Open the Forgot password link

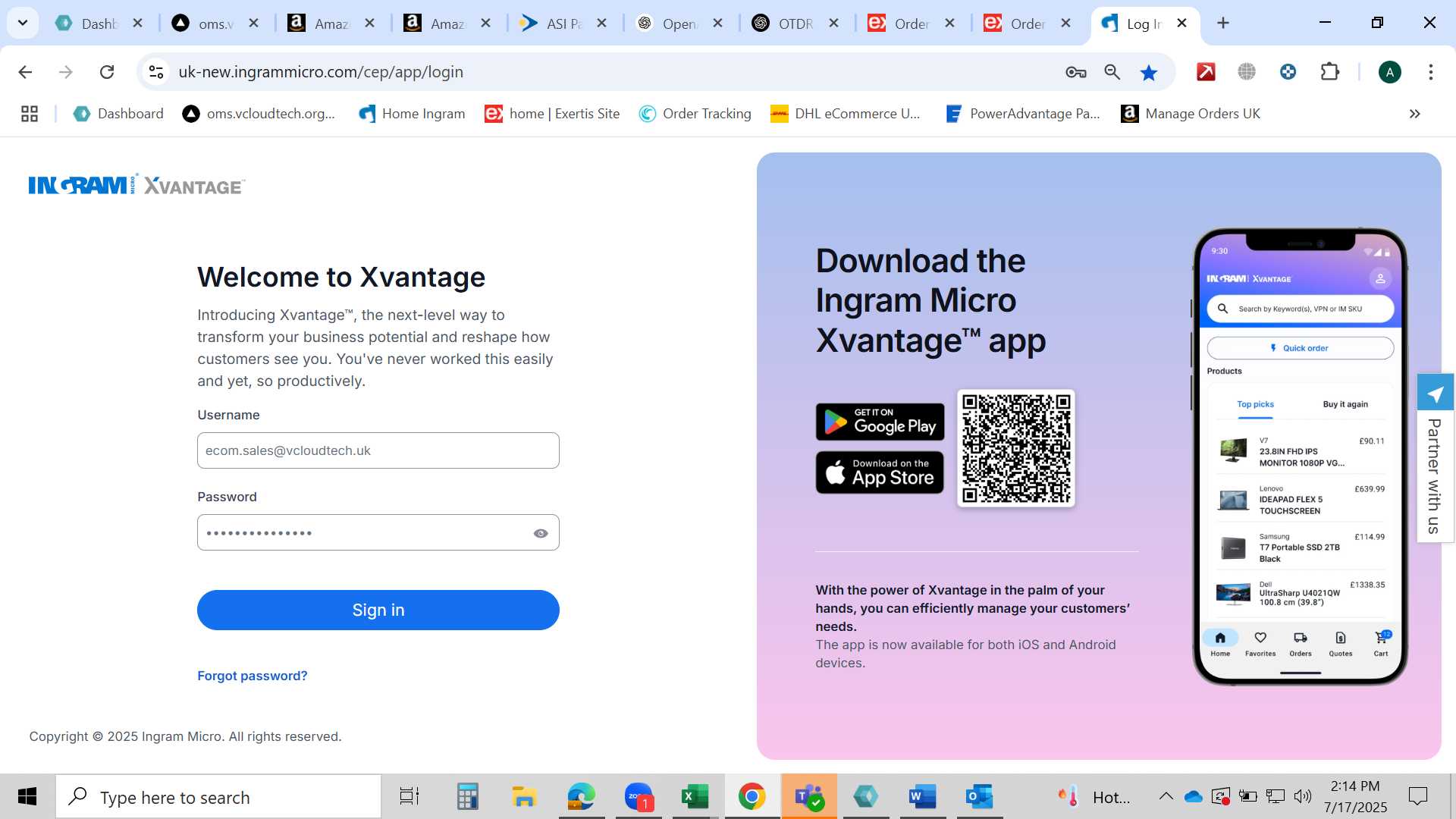point(253,676)
